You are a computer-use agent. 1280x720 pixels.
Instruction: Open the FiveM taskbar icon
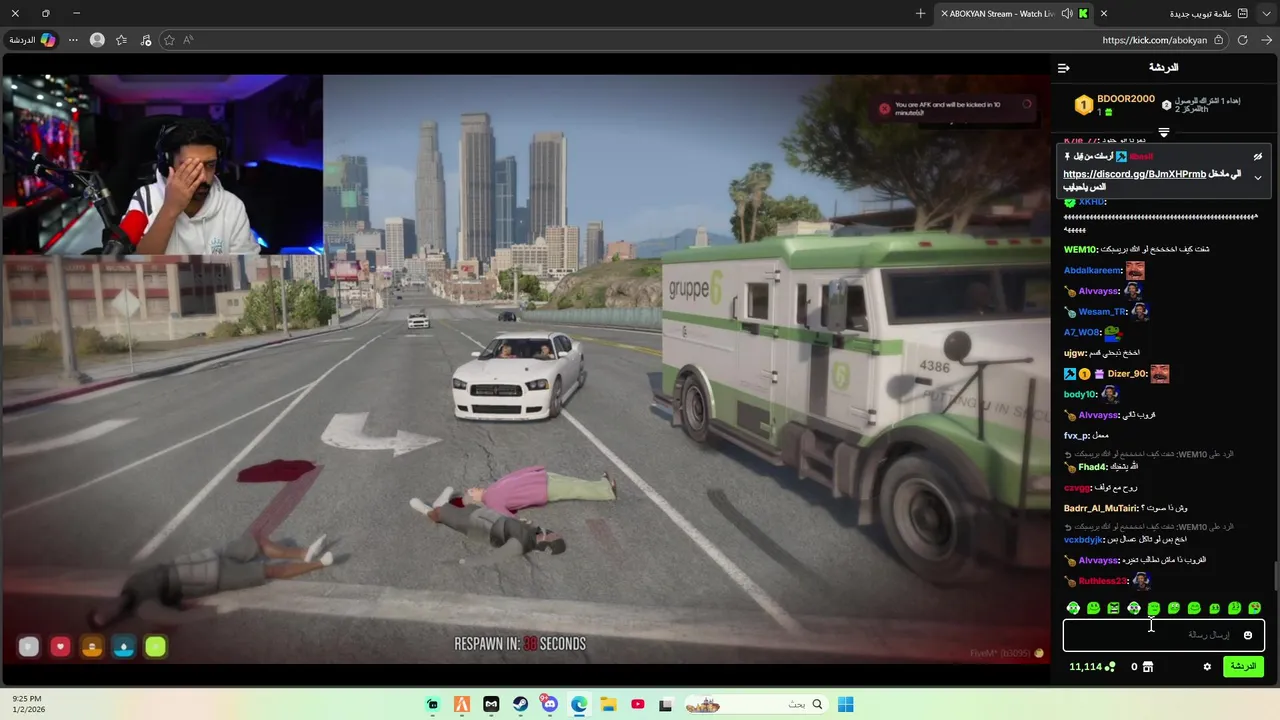coord(462,704)
